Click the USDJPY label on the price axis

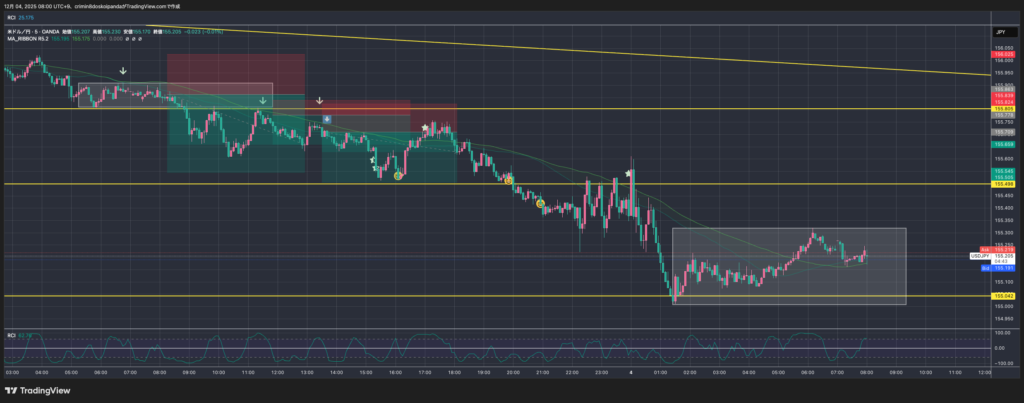pyautogui.click(x=980, y=256)
